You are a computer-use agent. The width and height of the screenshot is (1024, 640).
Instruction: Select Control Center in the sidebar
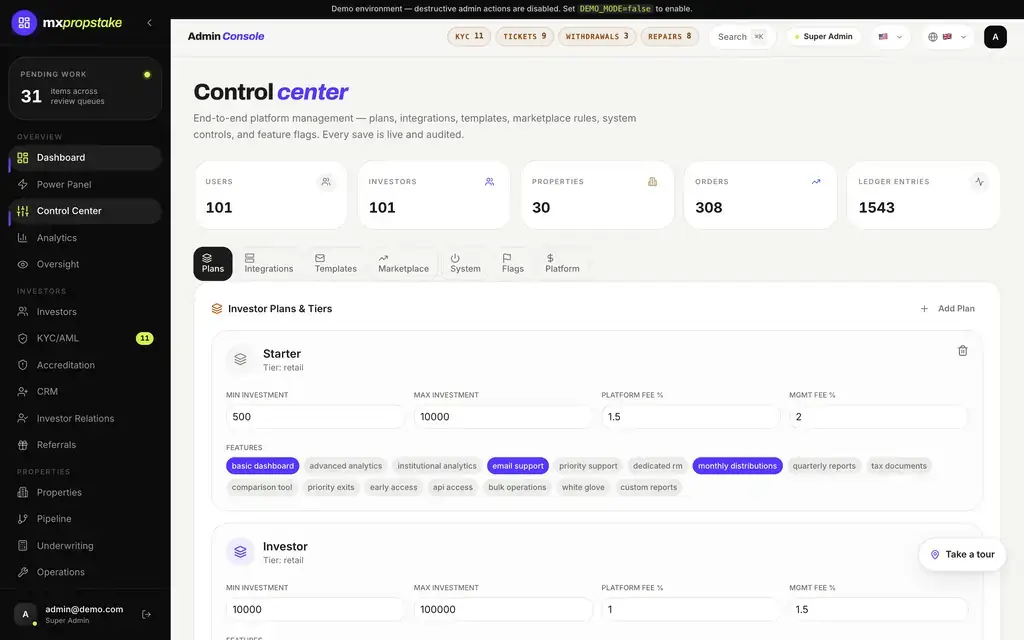85,211
